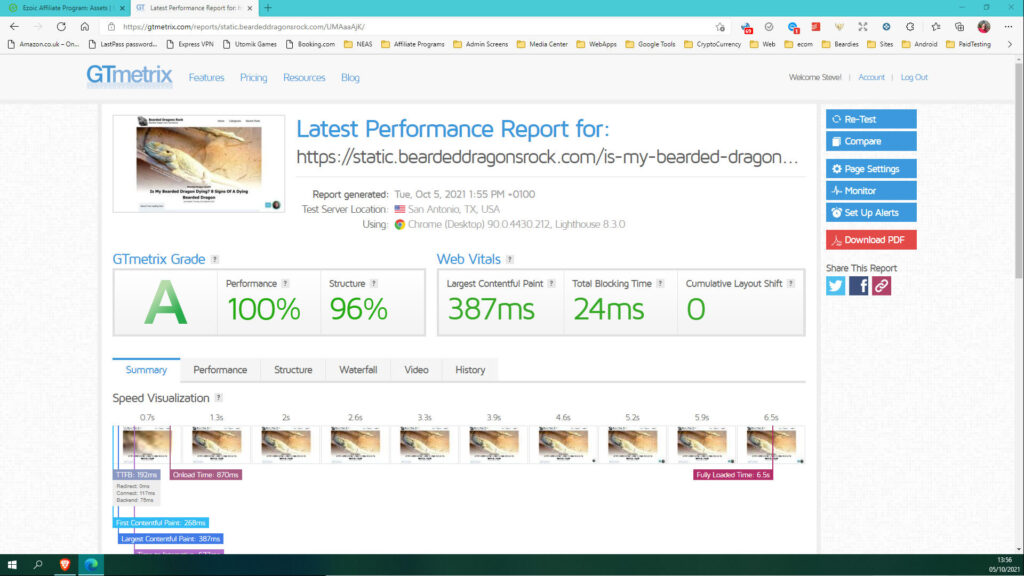Open the Media Center bookmark folder

click(541, 44)
